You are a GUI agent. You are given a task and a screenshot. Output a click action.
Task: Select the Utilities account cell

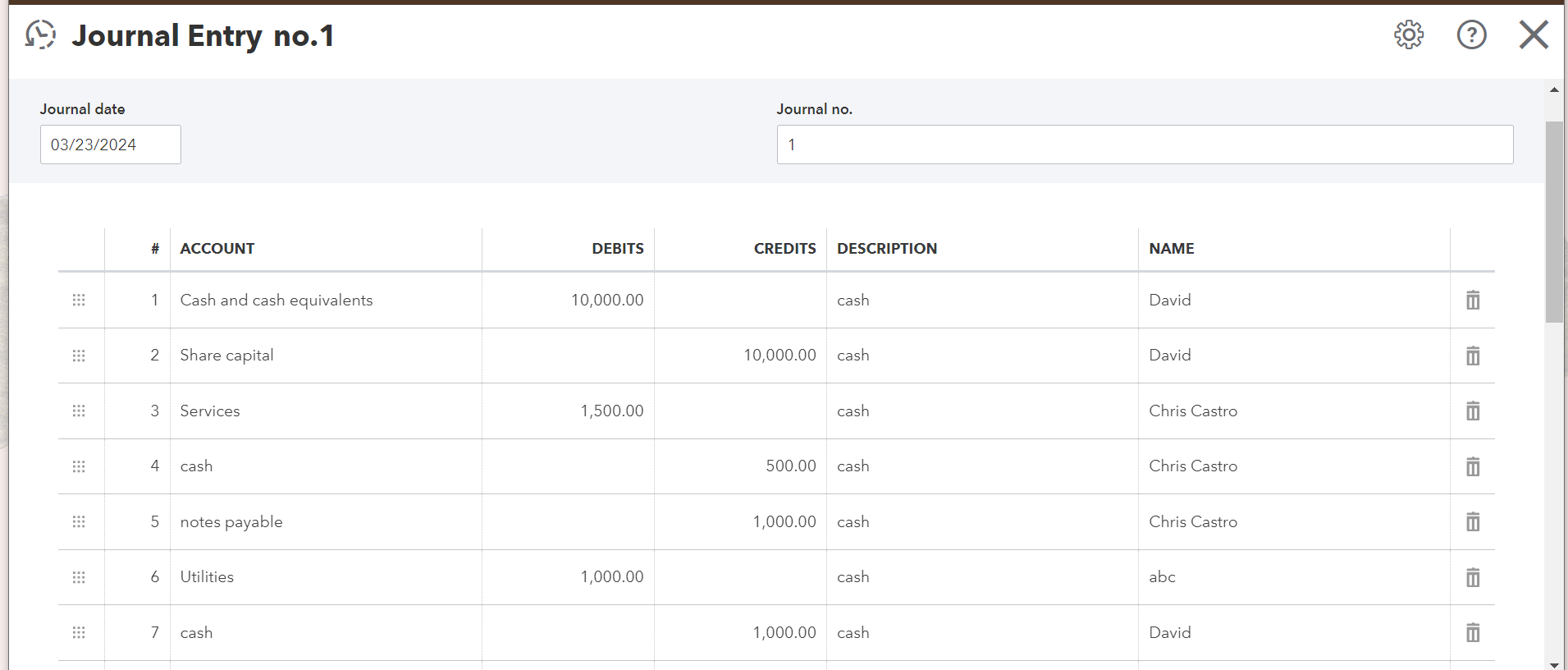tap(325, 577)
